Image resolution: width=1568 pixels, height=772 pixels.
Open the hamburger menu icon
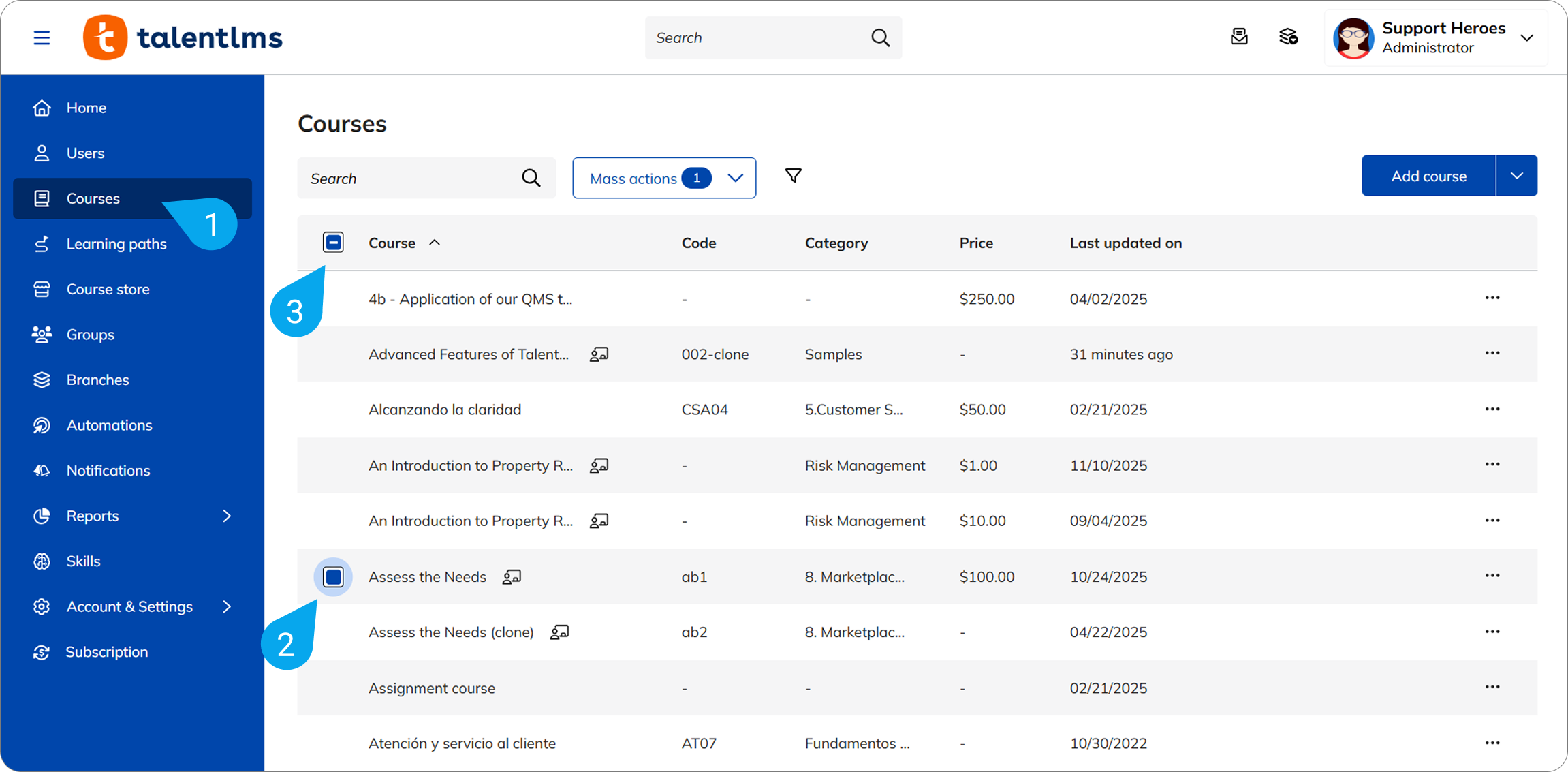point(42,37)
